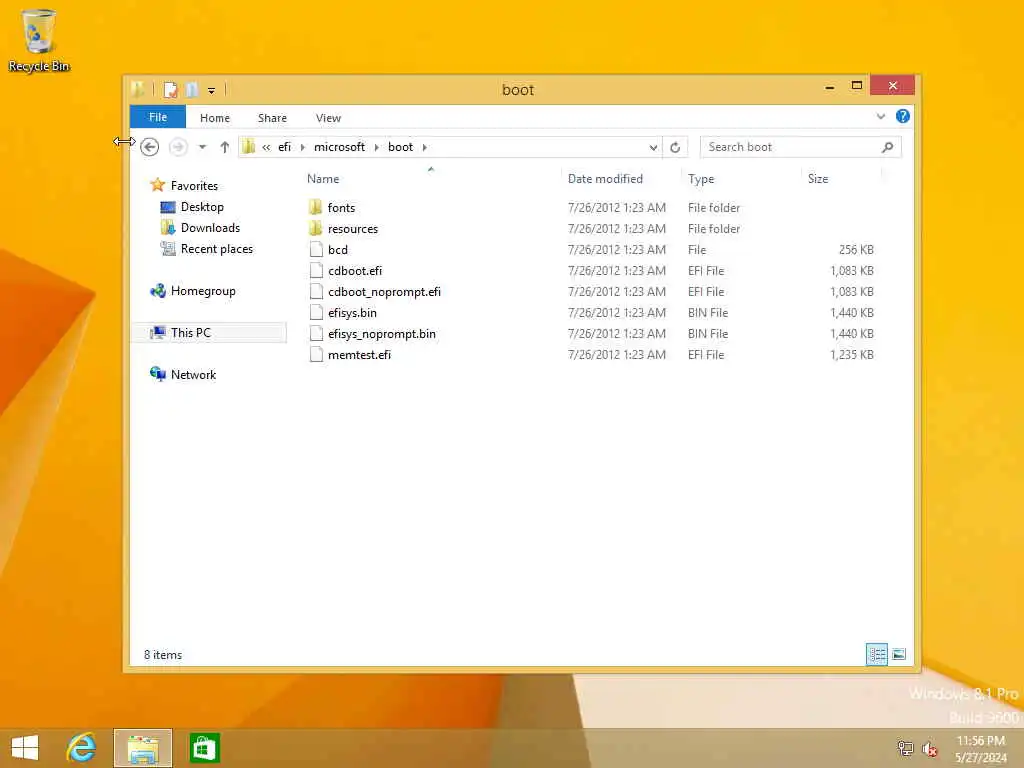Open the Windows Start button
The image size is (1024, 768).
[25, 748]
